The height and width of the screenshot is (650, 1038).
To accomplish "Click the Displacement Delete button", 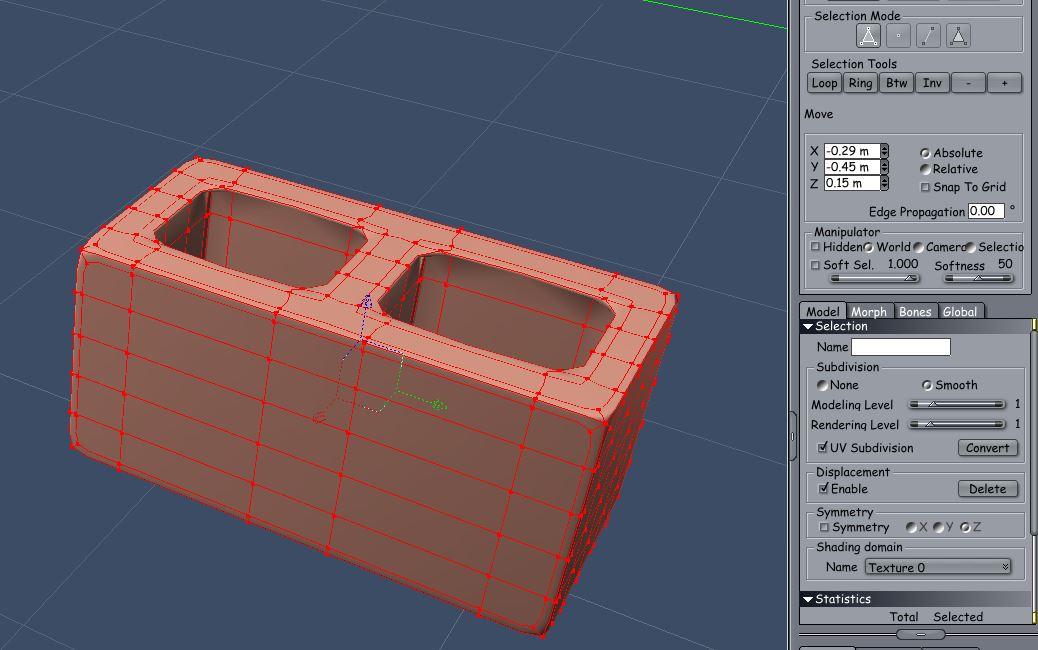I will [x=988, y=488].
